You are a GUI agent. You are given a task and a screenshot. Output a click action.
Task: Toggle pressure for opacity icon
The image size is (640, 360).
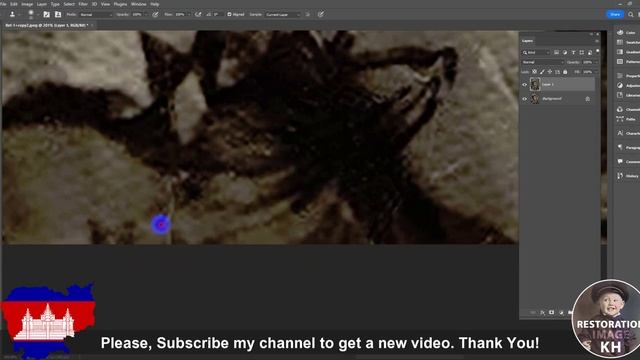point(156,14)
